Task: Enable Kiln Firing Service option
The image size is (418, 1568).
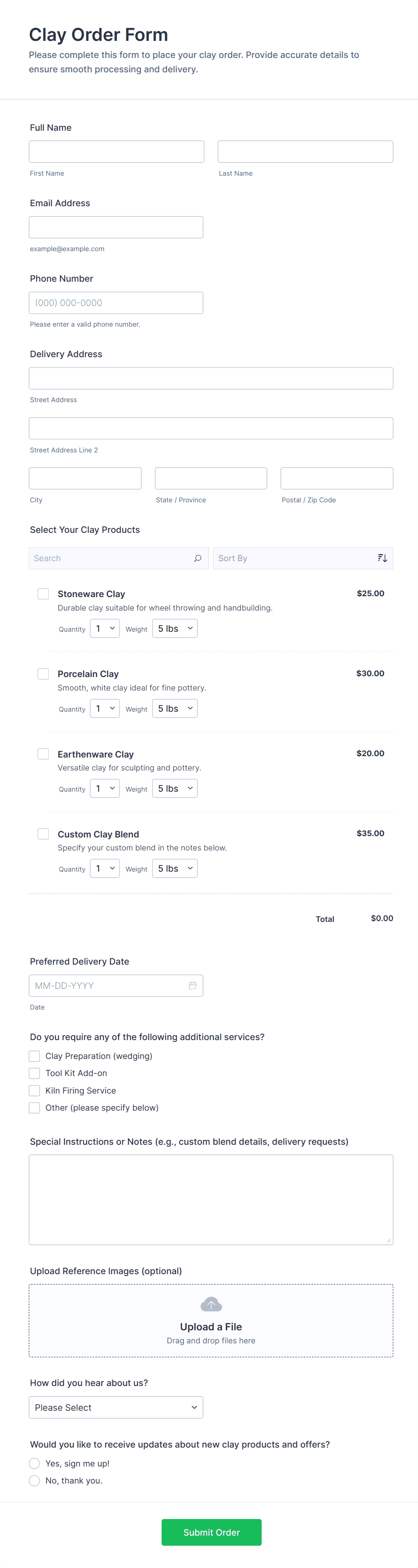Action: [35, 1090]
